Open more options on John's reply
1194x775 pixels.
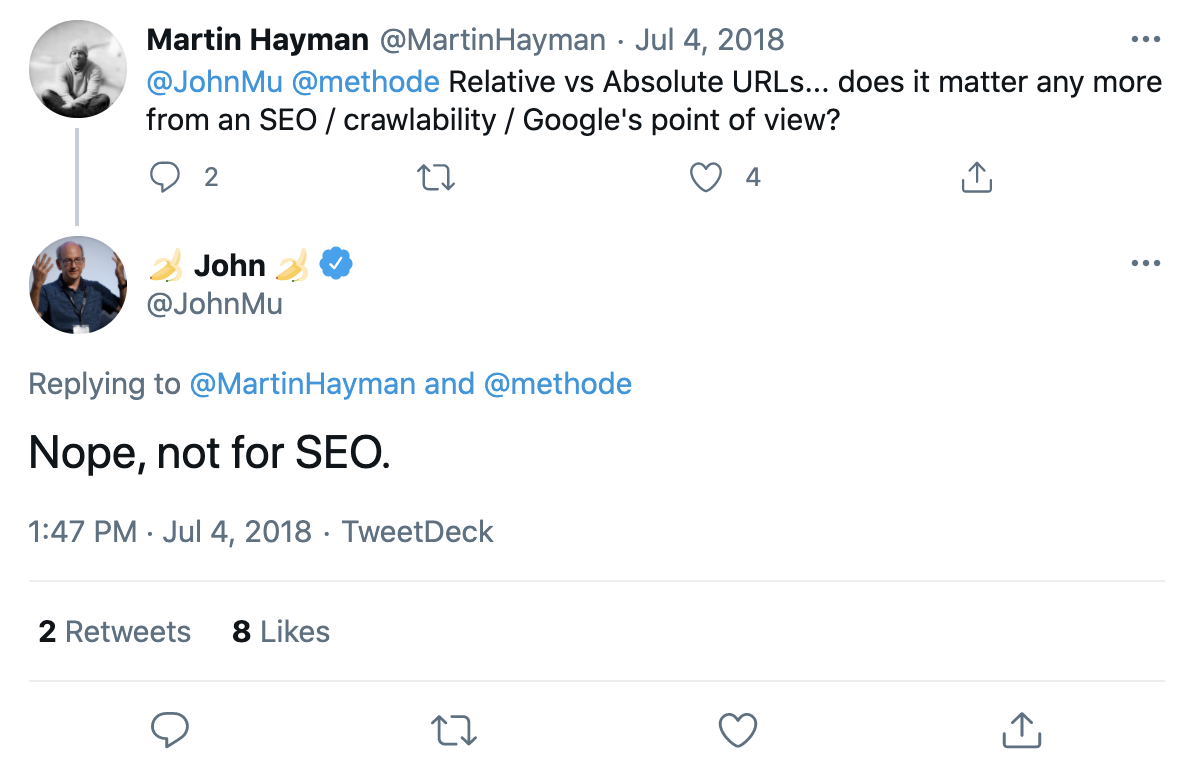click(x=1145, y=264)
